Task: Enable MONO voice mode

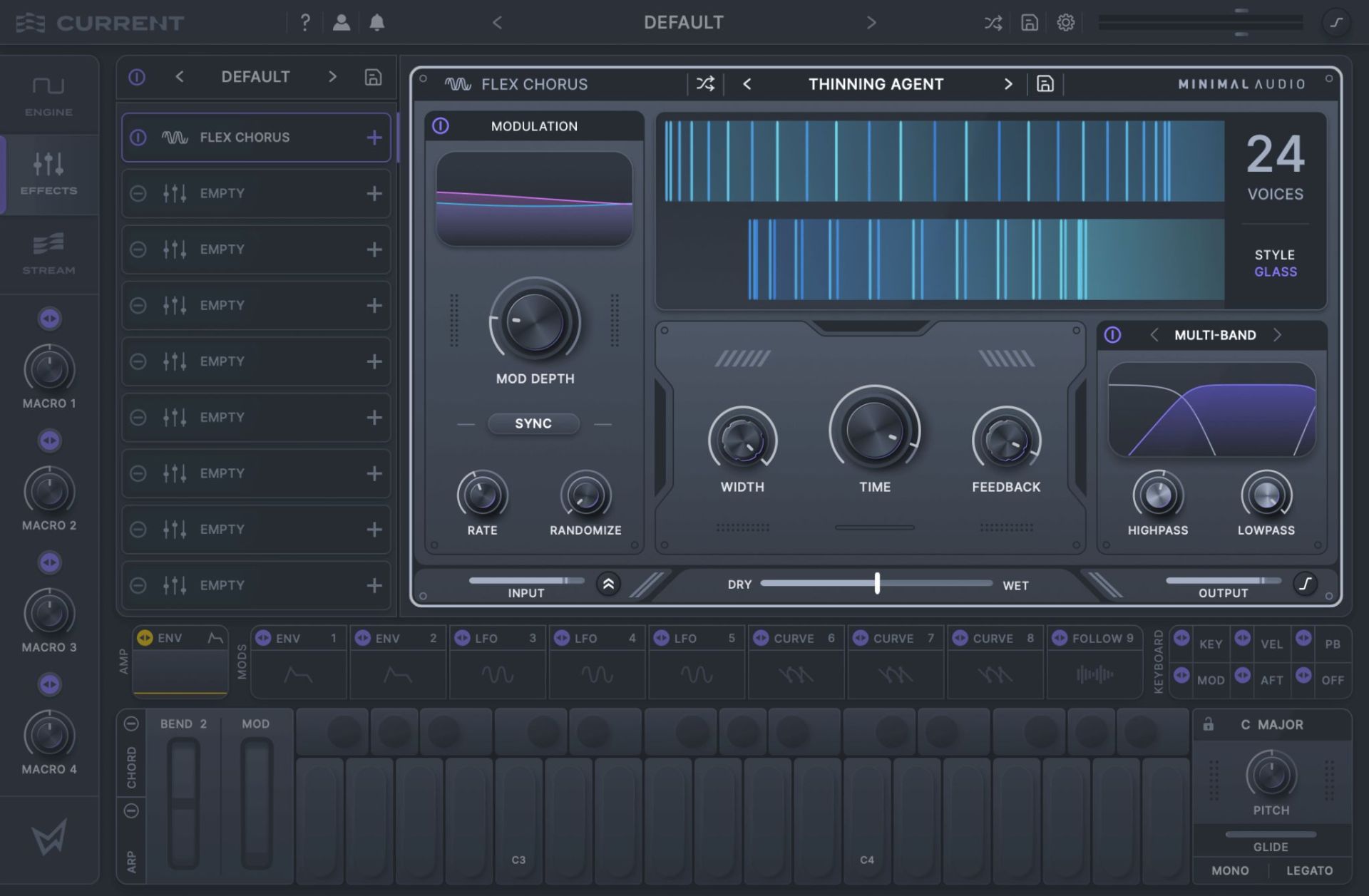Action: coord(1230,870)
